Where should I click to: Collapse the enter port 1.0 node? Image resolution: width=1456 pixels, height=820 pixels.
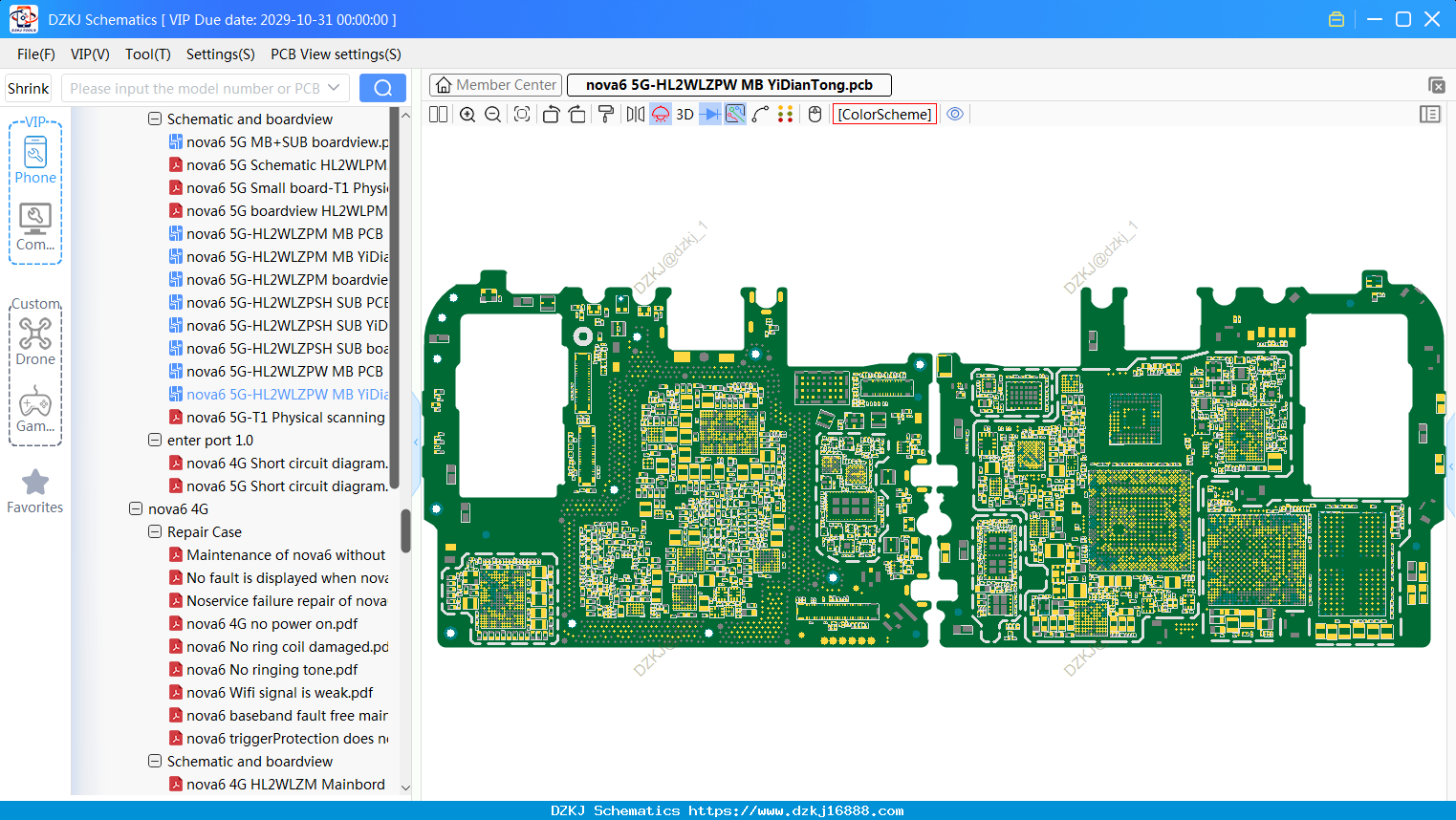155,441
